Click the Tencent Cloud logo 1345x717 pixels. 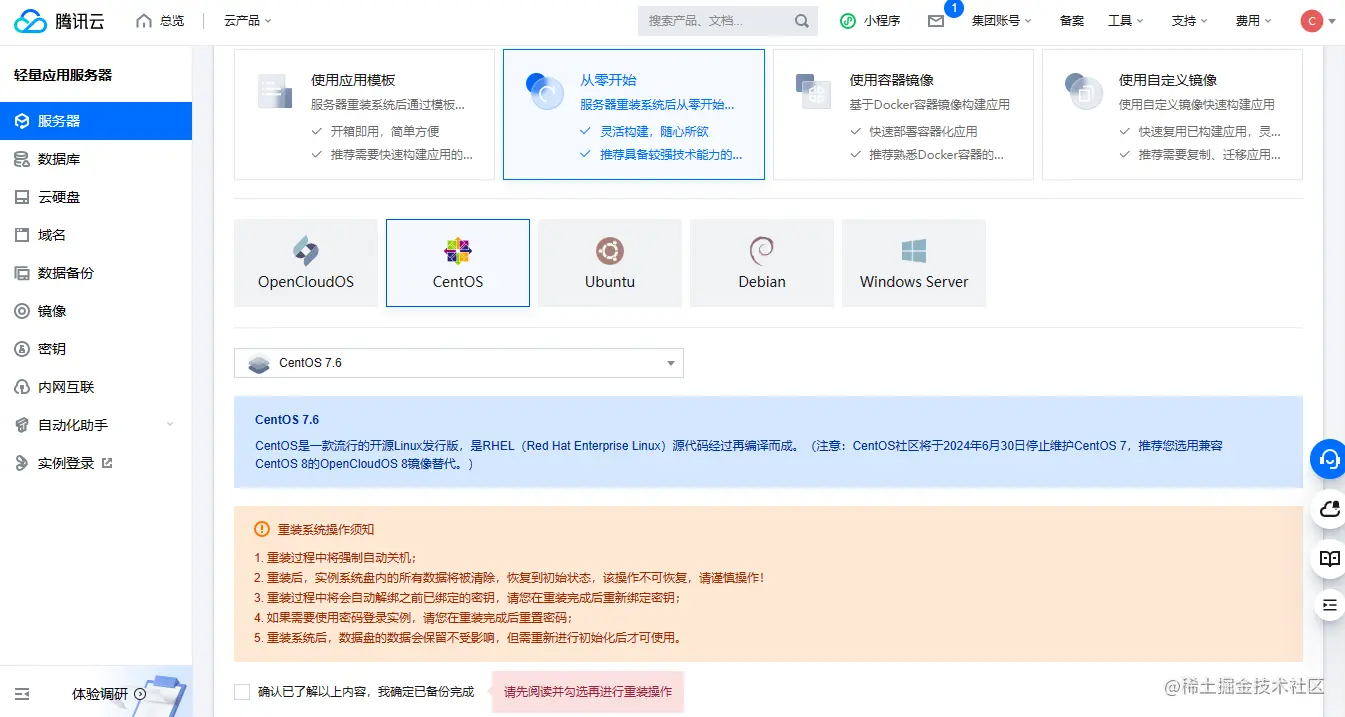coord(59,20)
